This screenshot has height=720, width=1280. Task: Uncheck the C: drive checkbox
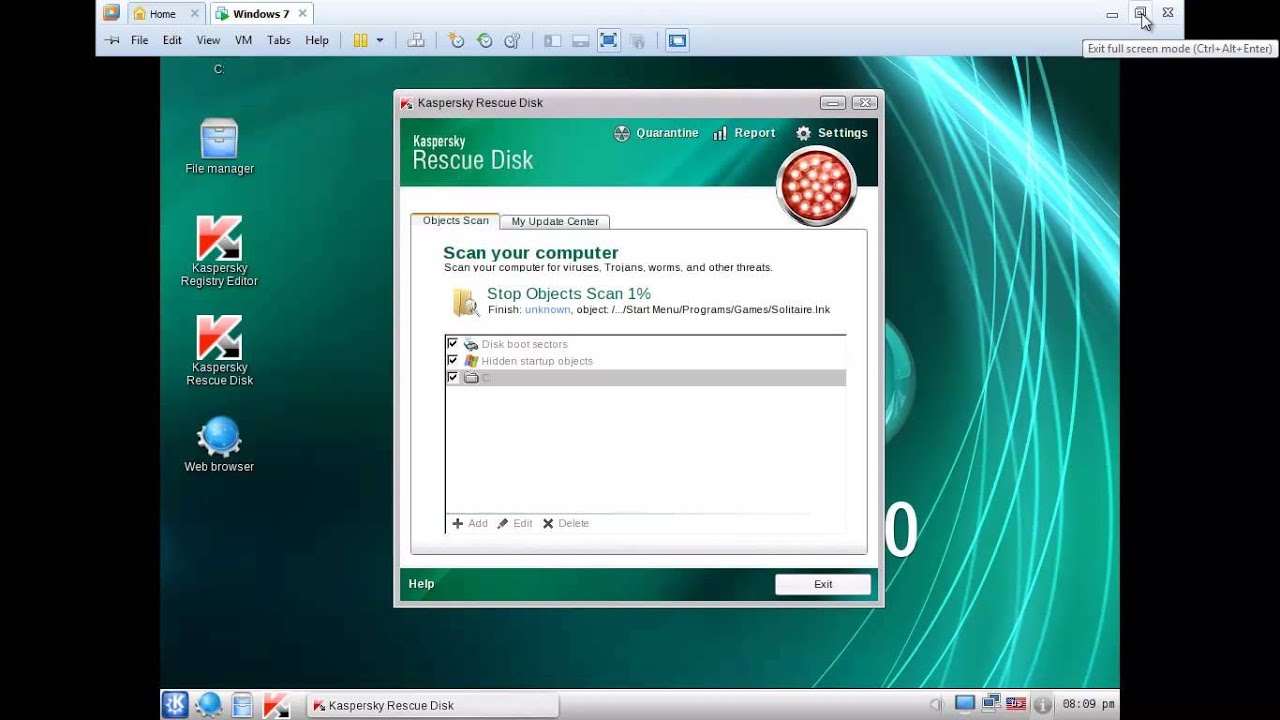[x=452, y=377]
